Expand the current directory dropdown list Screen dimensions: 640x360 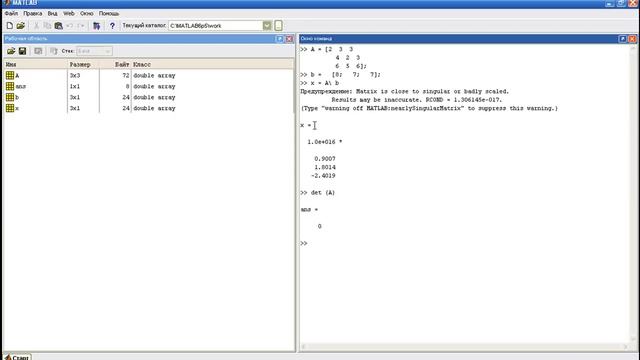click(x=267, y=26)
